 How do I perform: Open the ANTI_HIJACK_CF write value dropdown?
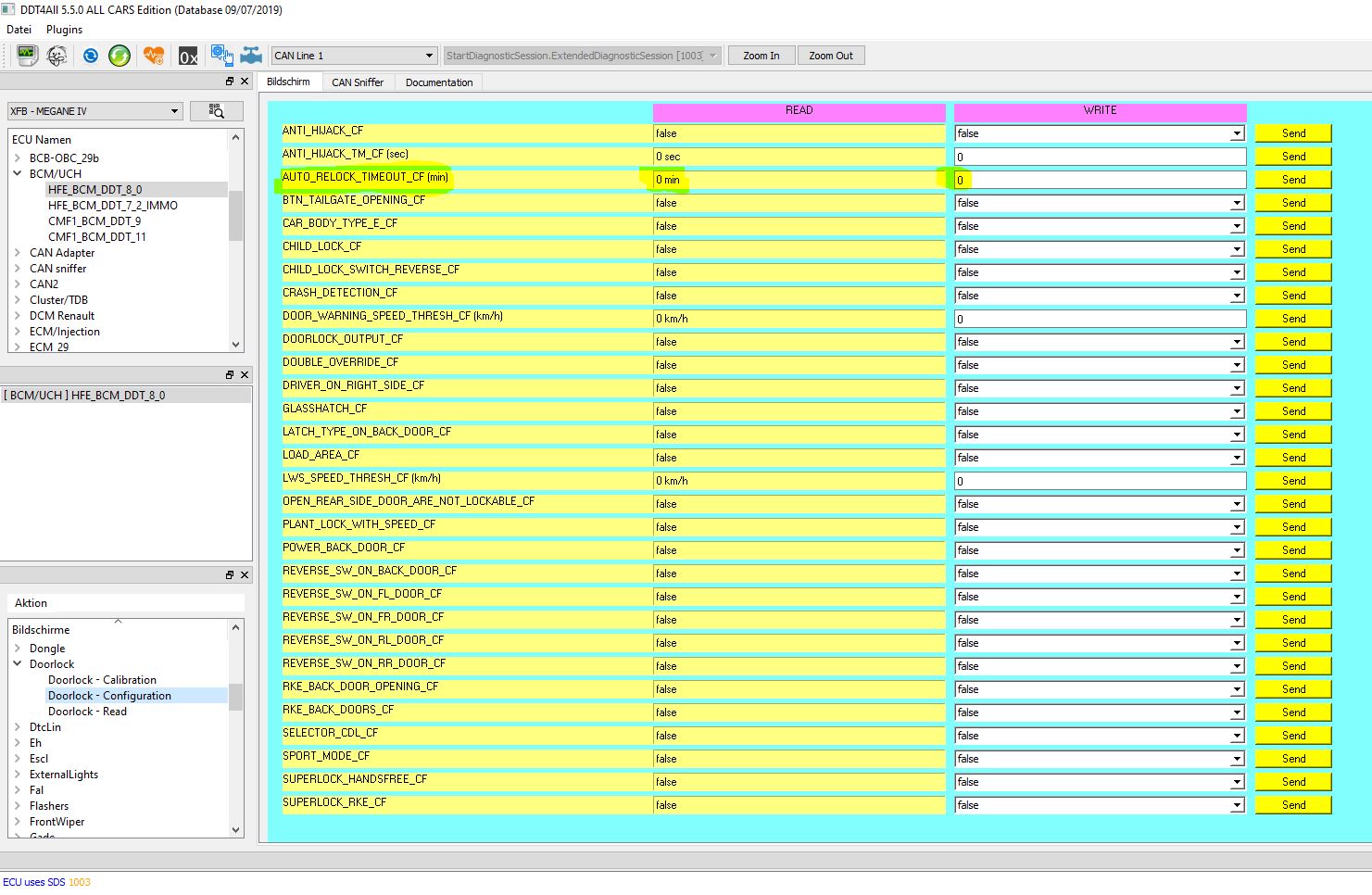click(1239, 132)
